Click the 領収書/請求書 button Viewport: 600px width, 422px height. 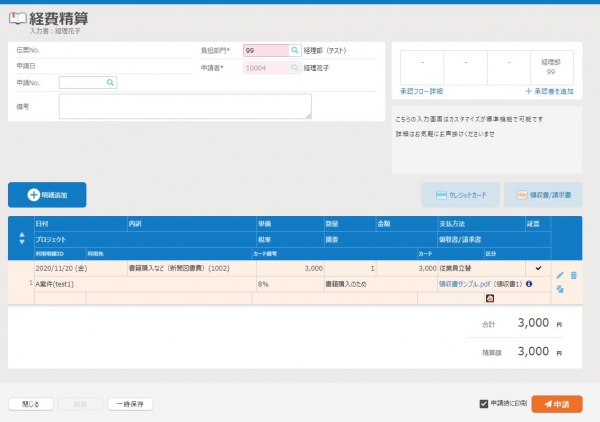(x=543, y=195)
